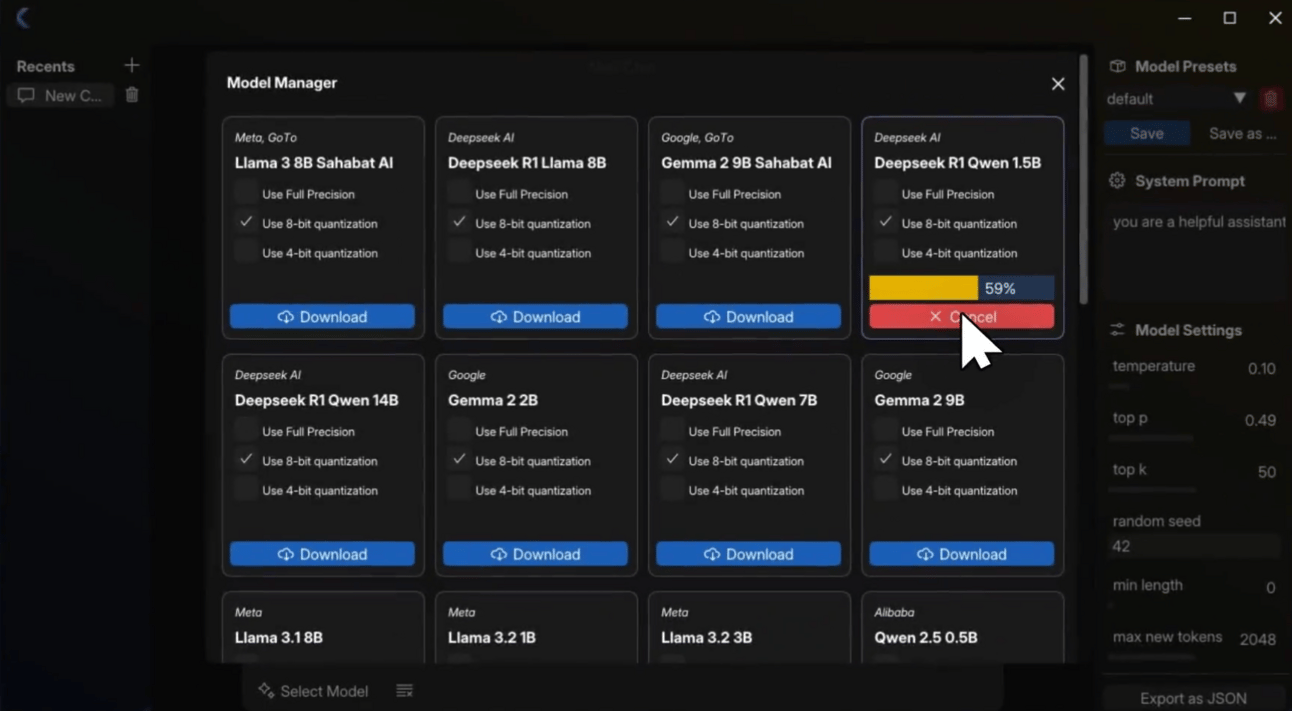The width and height of the screenshot is (1292, 711).
Task: Click the Model Presets cube icon
Action: pos(1117,66)
